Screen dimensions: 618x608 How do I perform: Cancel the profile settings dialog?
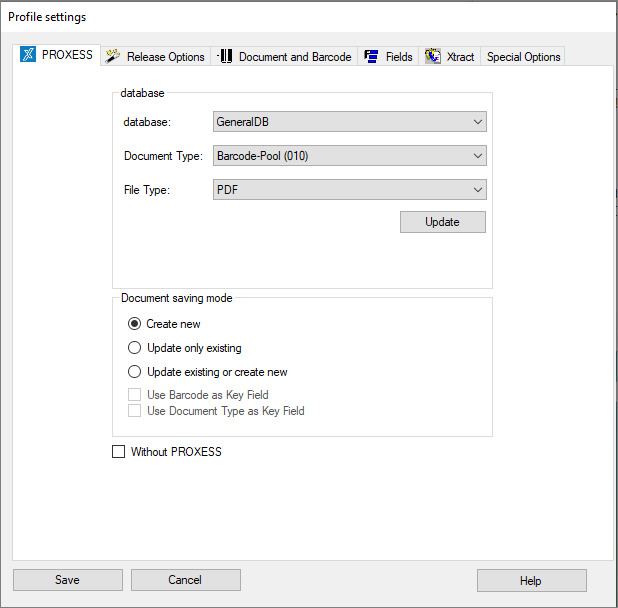(186, 580)
